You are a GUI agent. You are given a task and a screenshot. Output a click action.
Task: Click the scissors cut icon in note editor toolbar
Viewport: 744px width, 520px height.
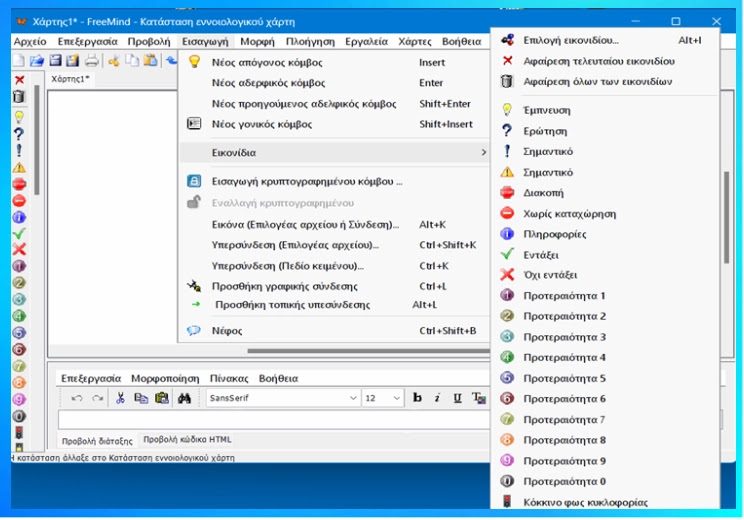pyautogui.click(x=120, y=398)
